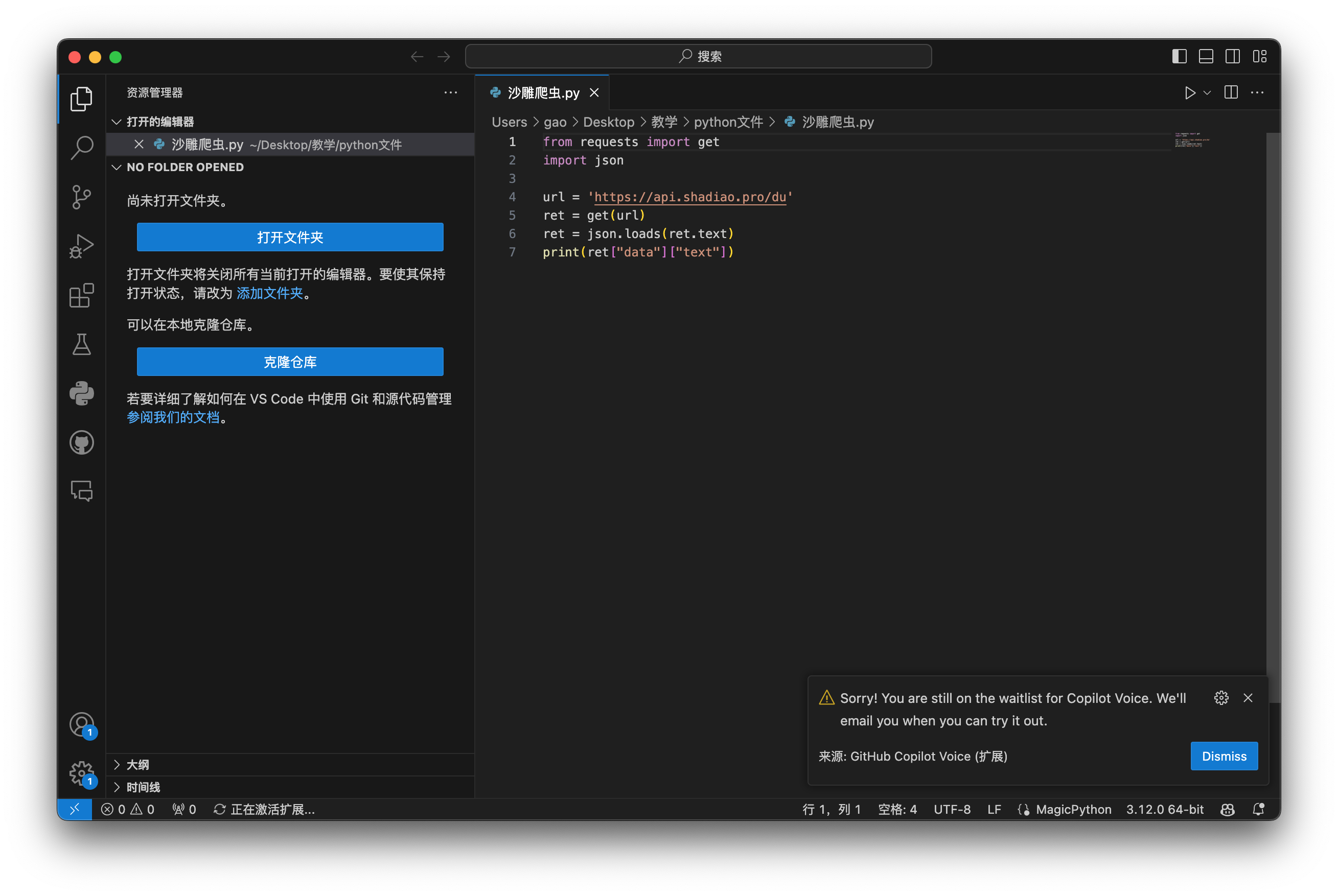Collapse the 打开的编辑器 section
The height and width of the screenshot is (896, 1338).
[x=117, y=121]
